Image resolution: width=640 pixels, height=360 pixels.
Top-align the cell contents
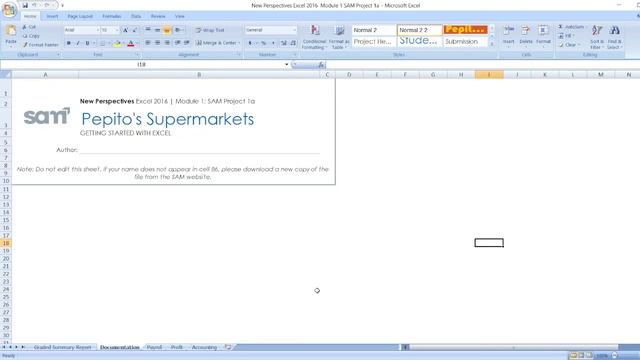click(x=148, y=30)
